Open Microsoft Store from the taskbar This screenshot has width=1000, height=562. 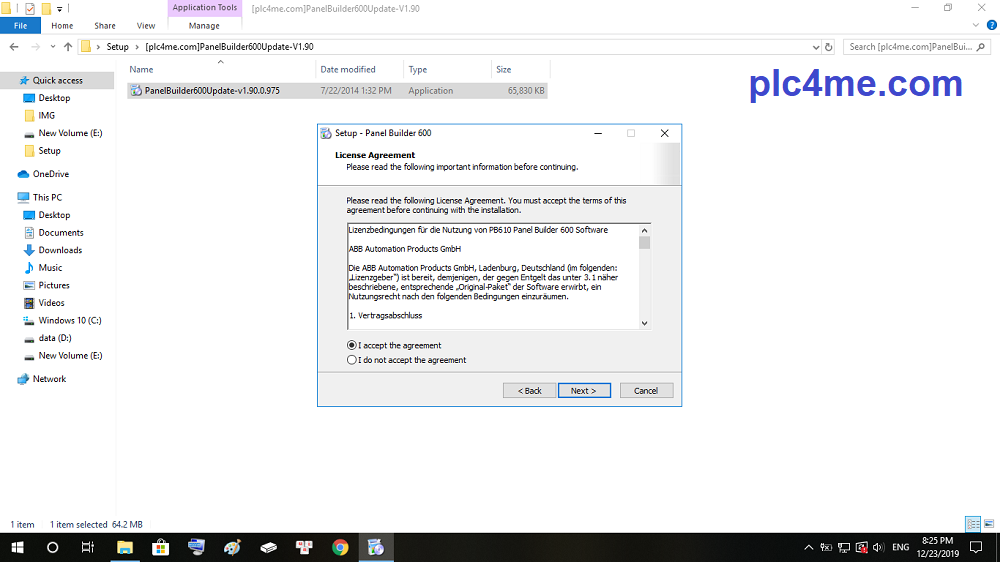[x=160, y=547]
